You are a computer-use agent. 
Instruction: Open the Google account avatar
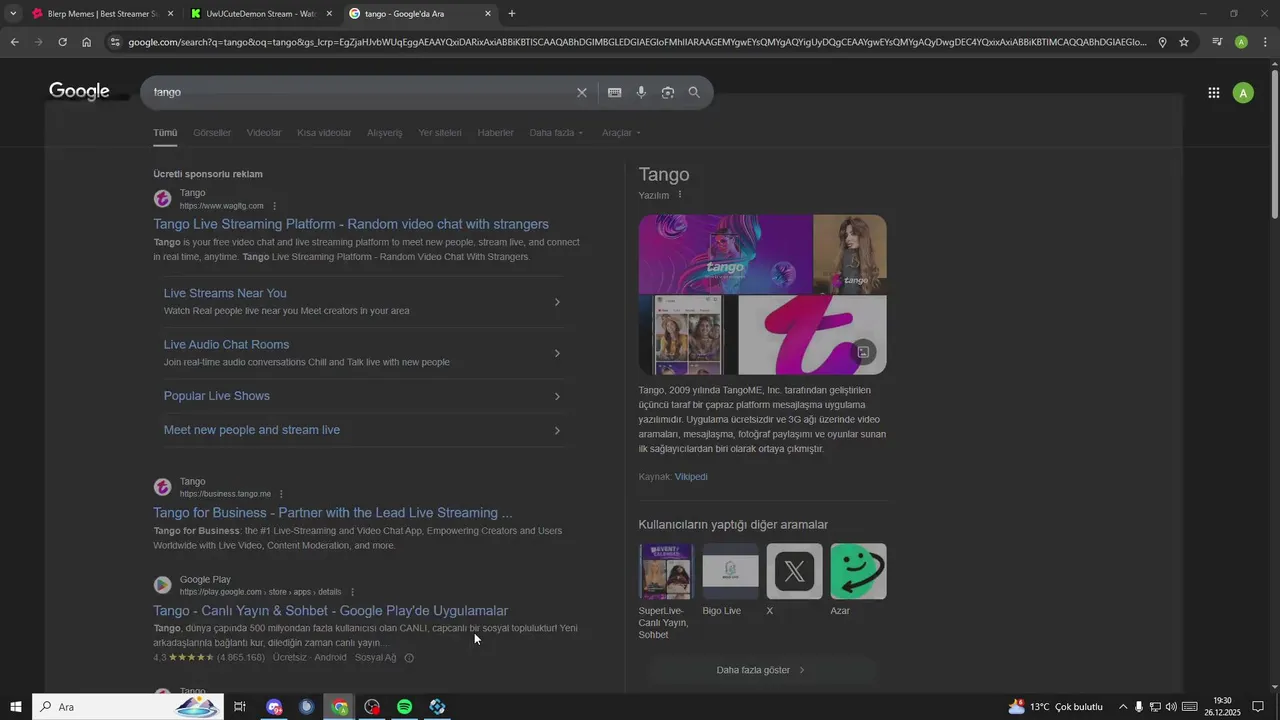(x=1243, y=93)
